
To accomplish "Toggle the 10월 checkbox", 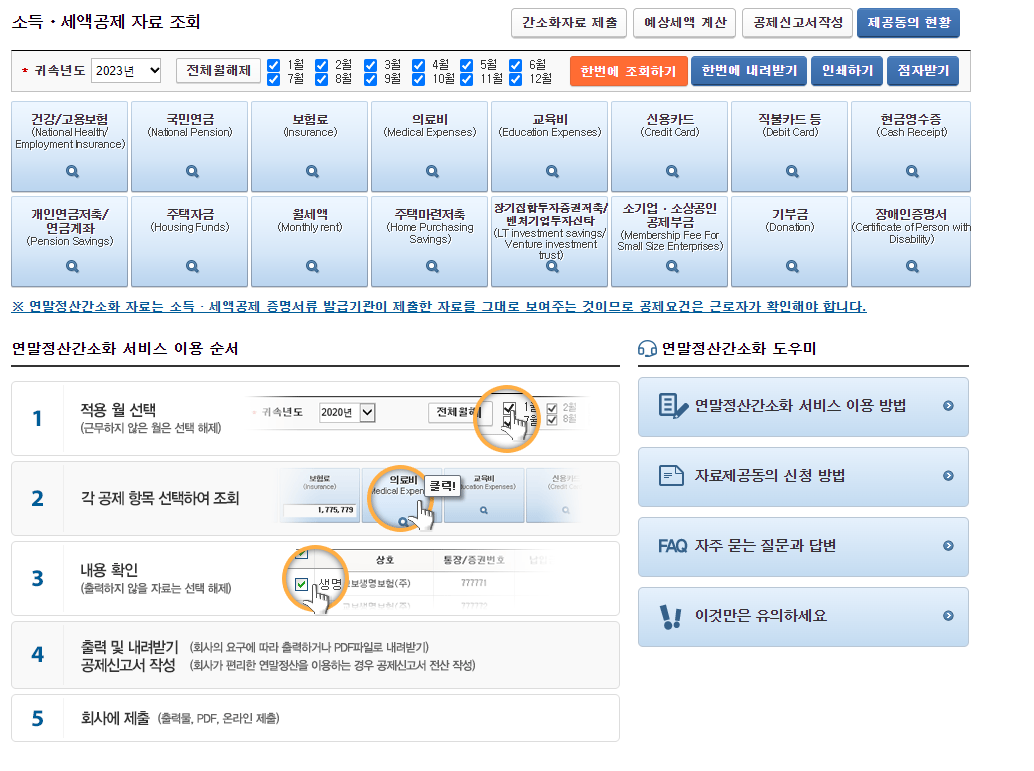I will [419, 79].
